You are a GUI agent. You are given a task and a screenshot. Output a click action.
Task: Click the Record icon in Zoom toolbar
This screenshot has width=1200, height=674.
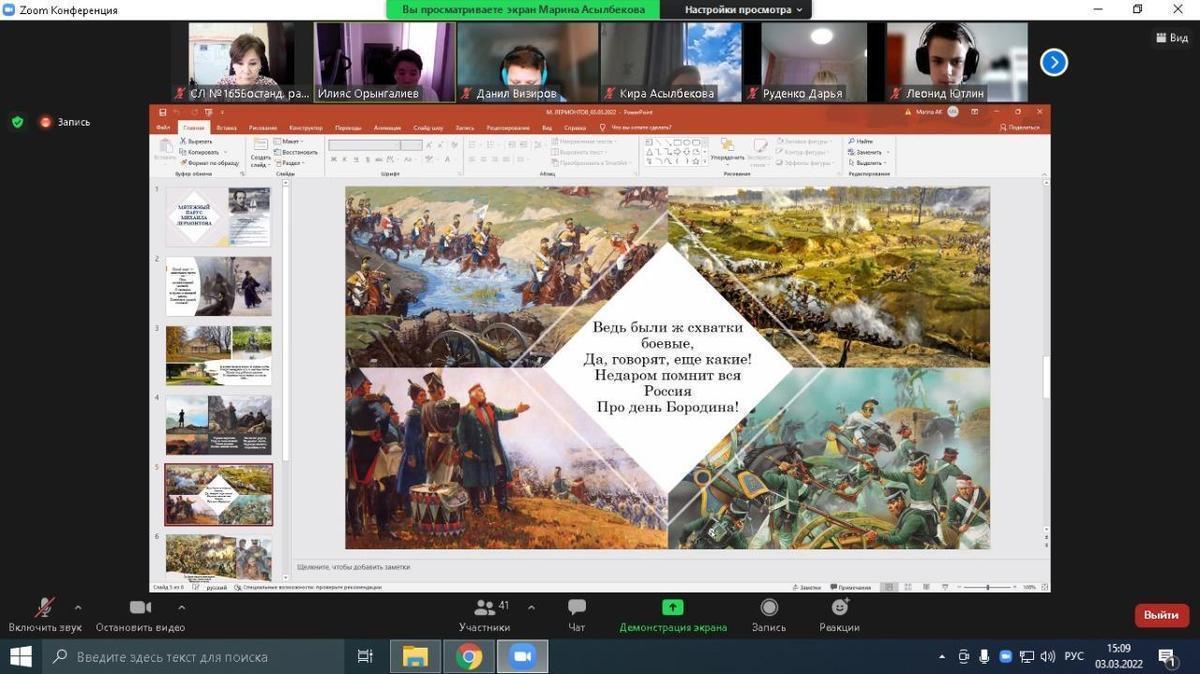click(x=768, y=608)
